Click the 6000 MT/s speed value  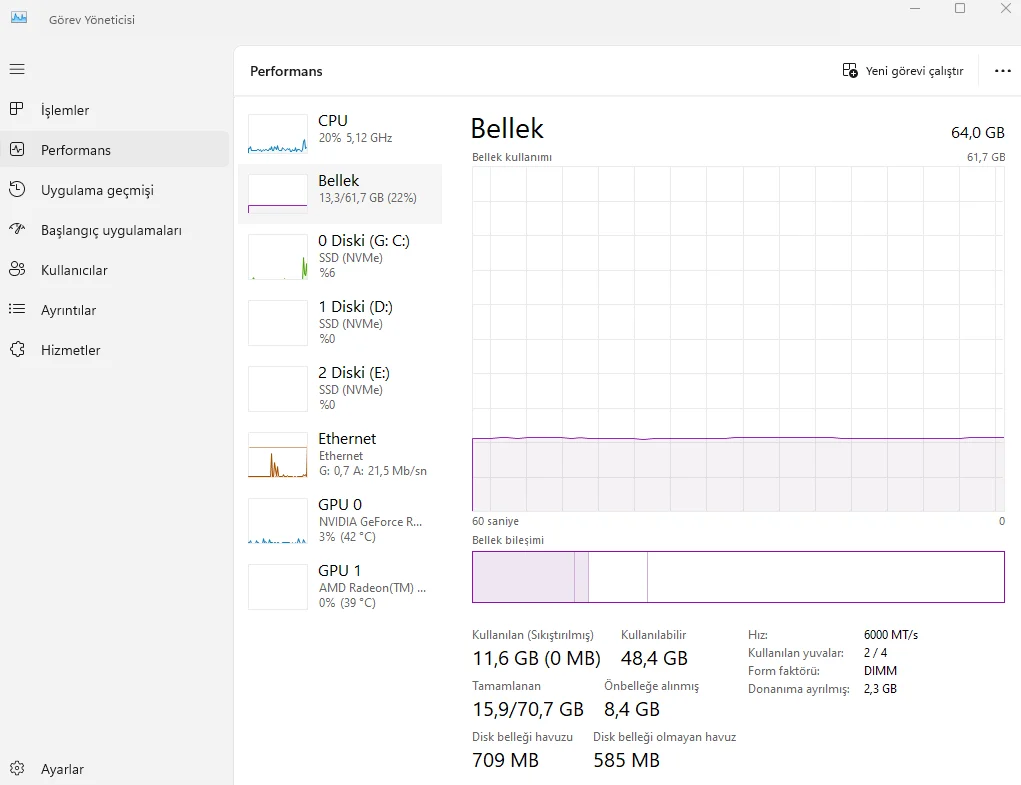point(891,635)
